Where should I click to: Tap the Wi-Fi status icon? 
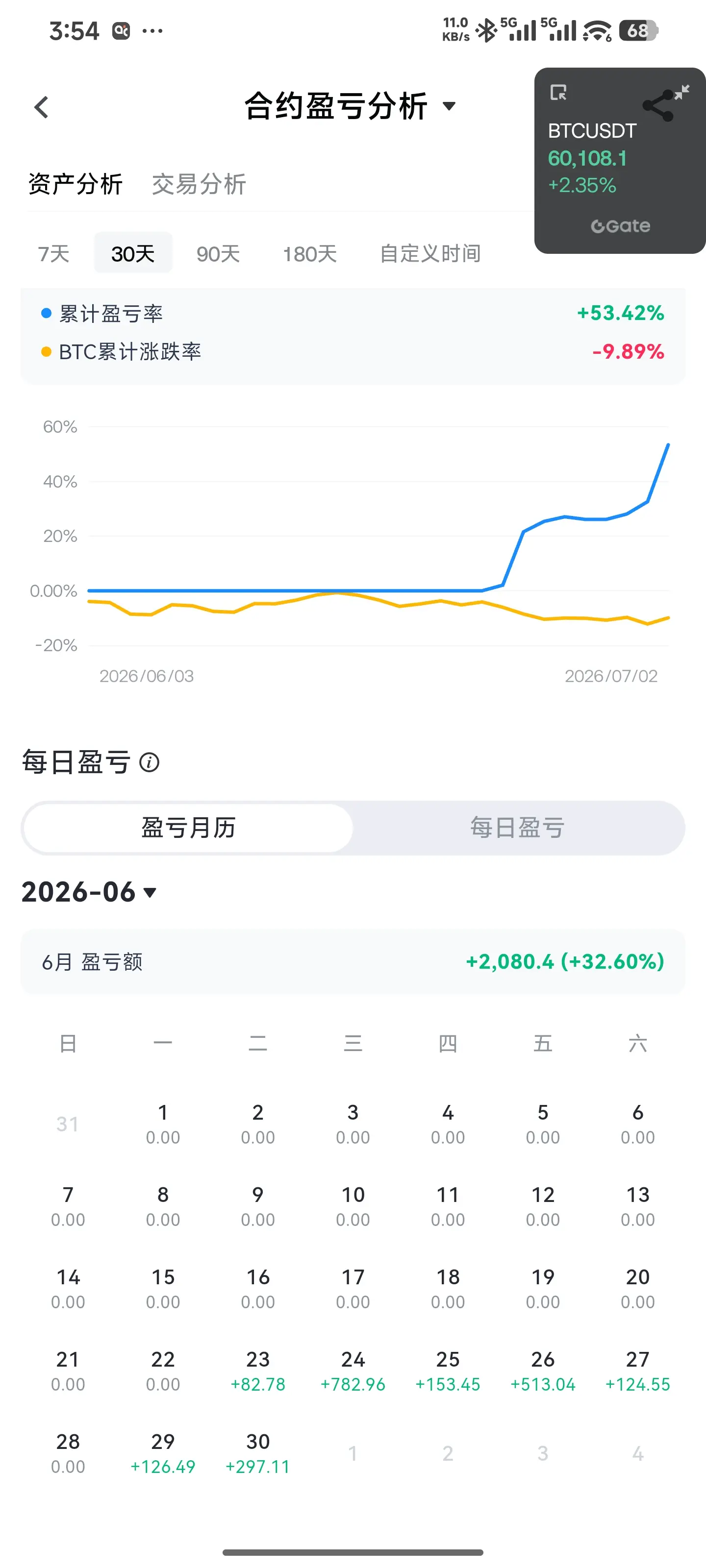(597, 30)
